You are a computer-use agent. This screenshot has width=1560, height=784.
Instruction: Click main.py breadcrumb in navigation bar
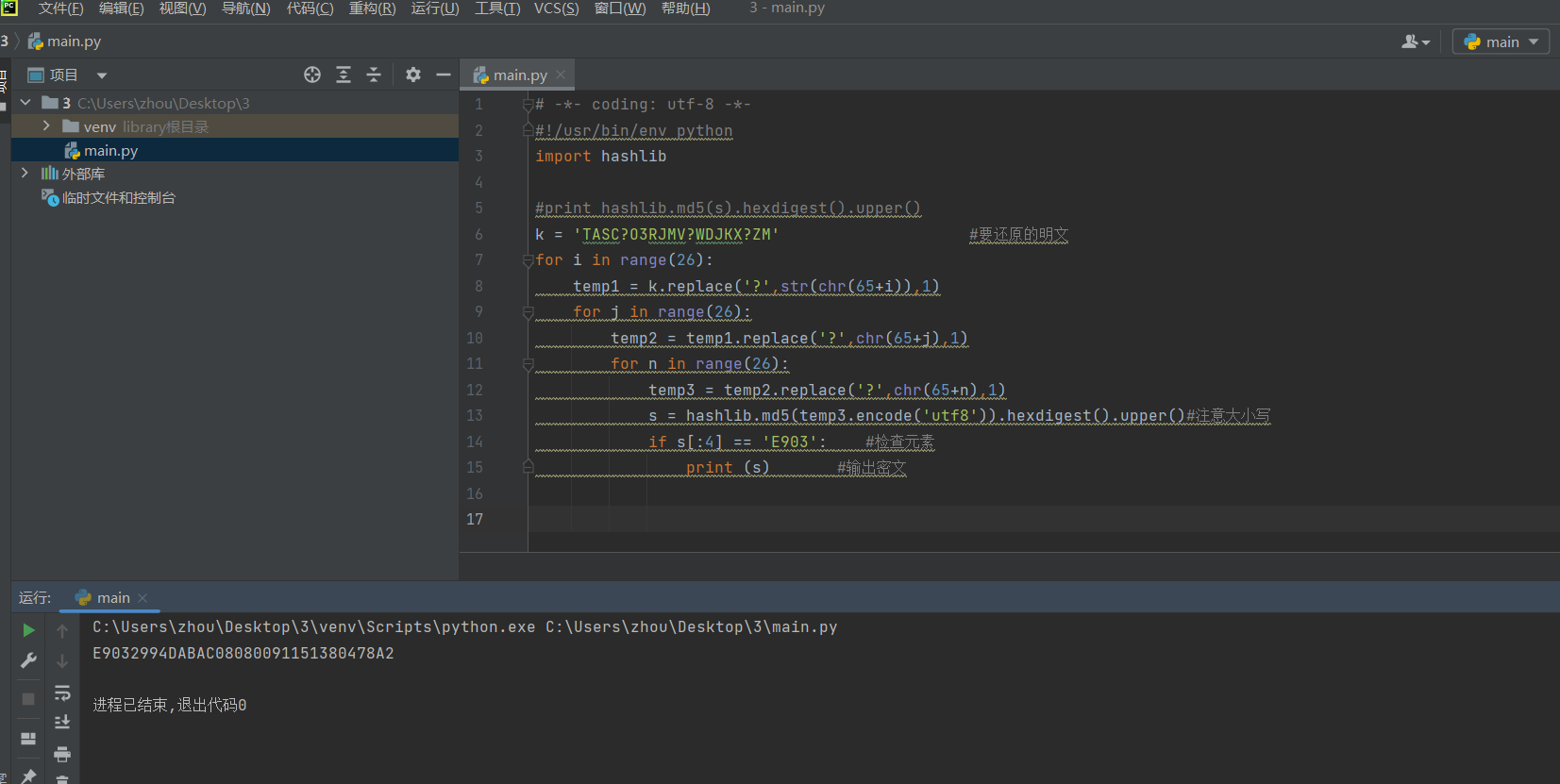point(64,42)
